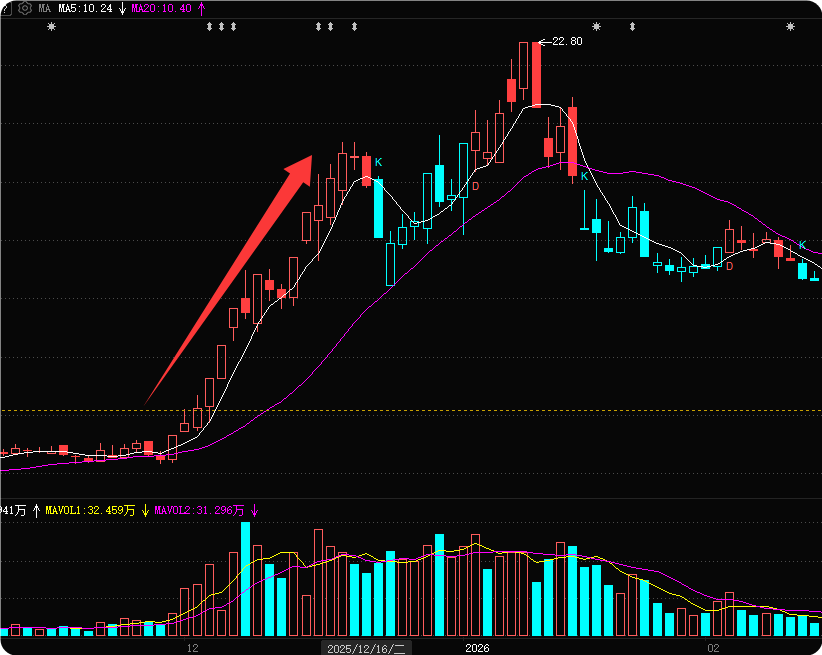Image resolution: width=822 pixels, height=655 pixels.
Task: Select the MAVOL2:31.296万 volume average label
Action: pyautogui.click(x=199, y=510)
